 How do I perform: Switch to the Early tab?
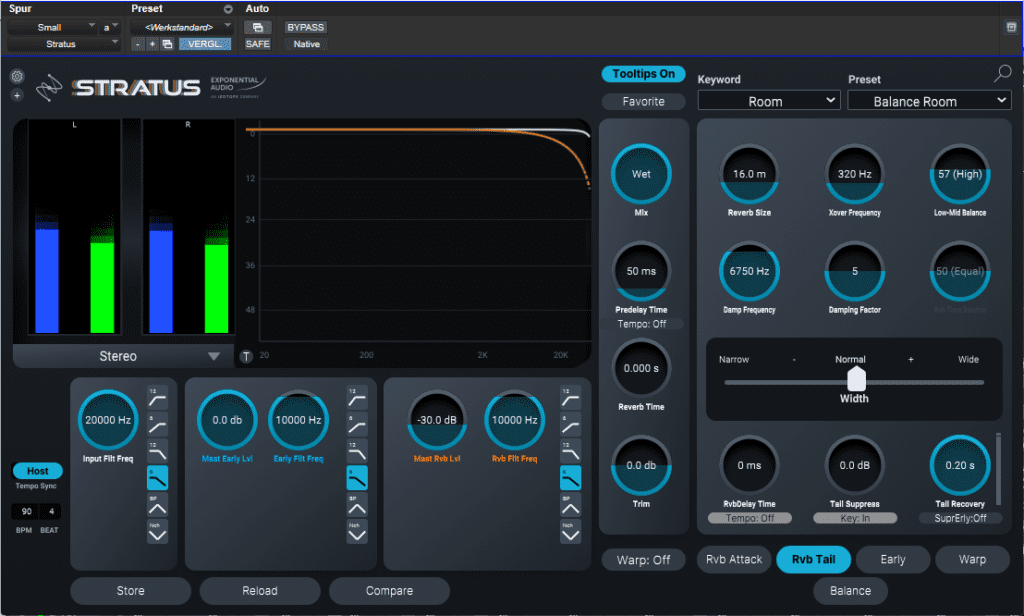(892, 560)
